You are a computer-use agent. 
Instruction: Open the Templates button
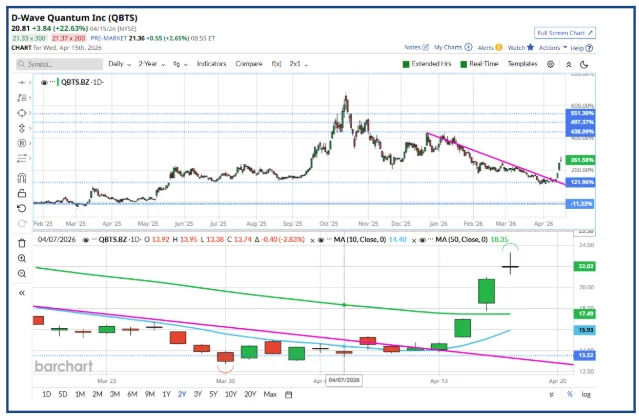[x=522, y=64]
